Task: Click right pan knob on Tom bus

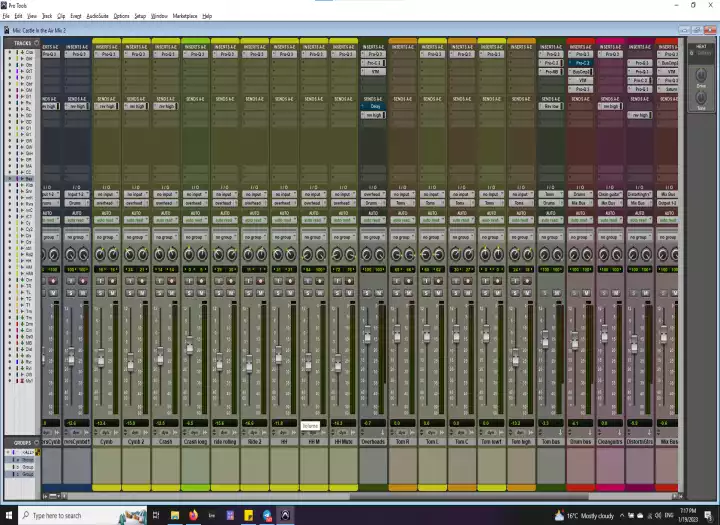Action: pos(557,254)
